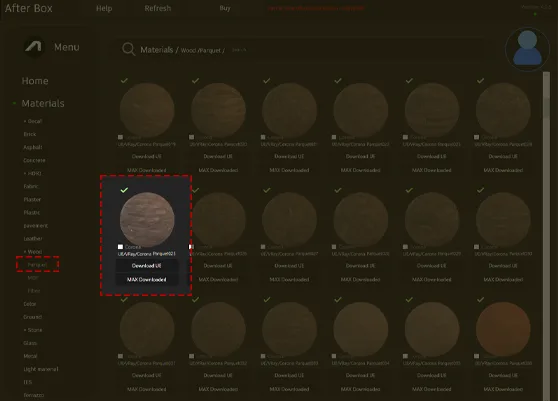Screen dimensions: 558x401
Task: Expand the HDRI category
Action: (32, 173)
